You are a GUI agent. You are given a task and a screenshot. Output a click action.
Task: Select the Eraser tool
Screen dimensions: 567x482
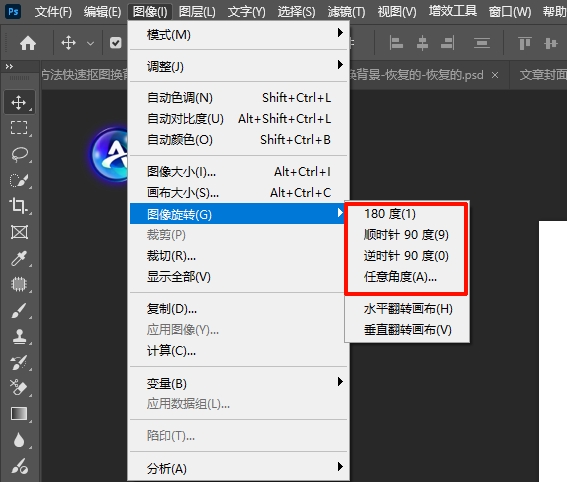[x=19, y=388]
